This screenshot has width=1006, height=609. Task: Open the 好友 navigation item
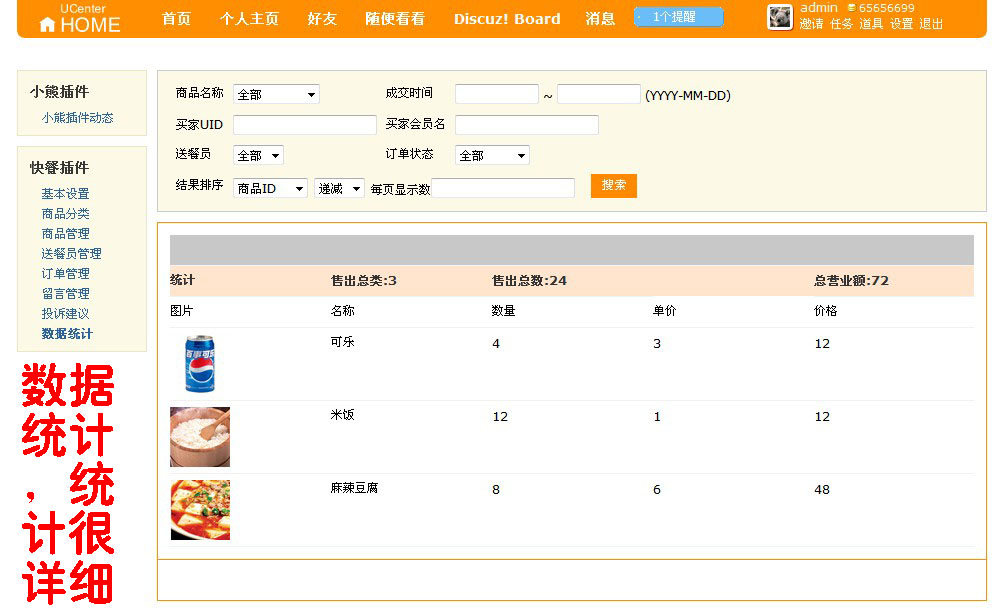coord(322,19)
